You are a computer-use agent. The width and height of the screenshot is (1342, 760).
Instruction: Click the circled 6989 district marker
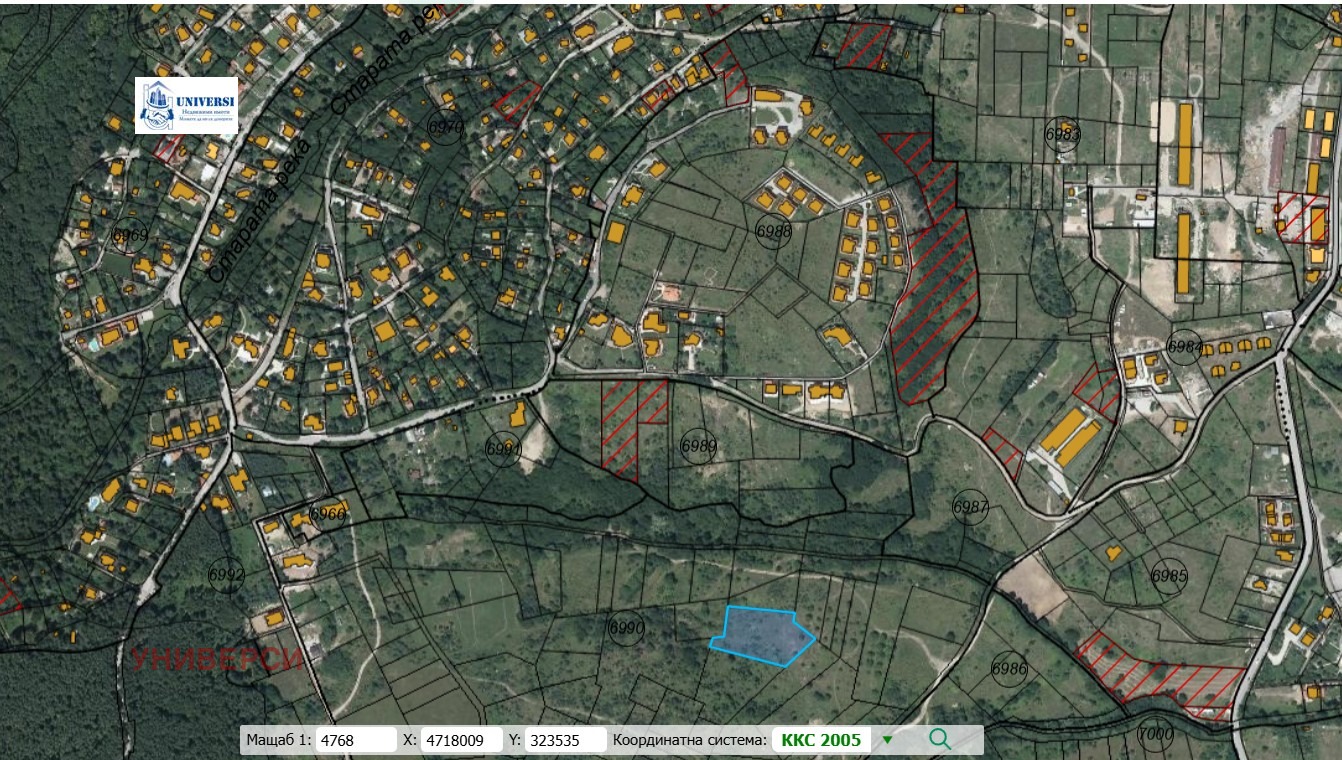click(x=698, y=445)
